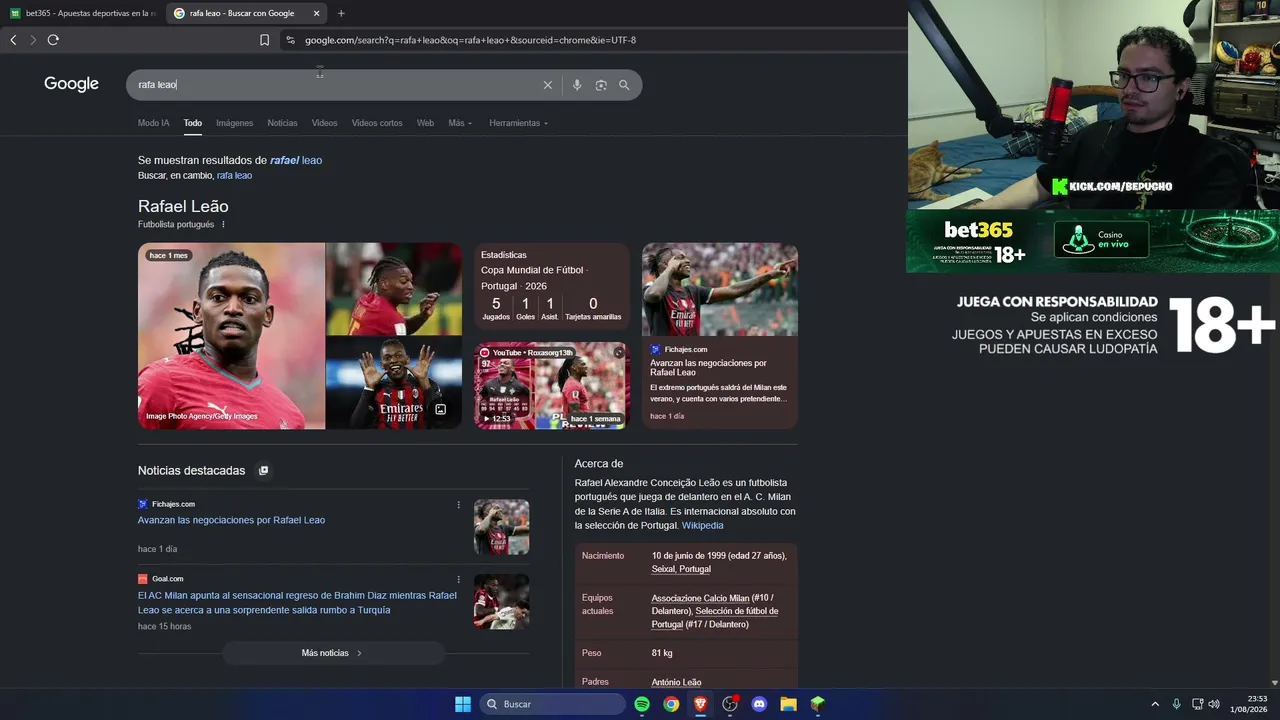Click the Google logo

[71, 84]
